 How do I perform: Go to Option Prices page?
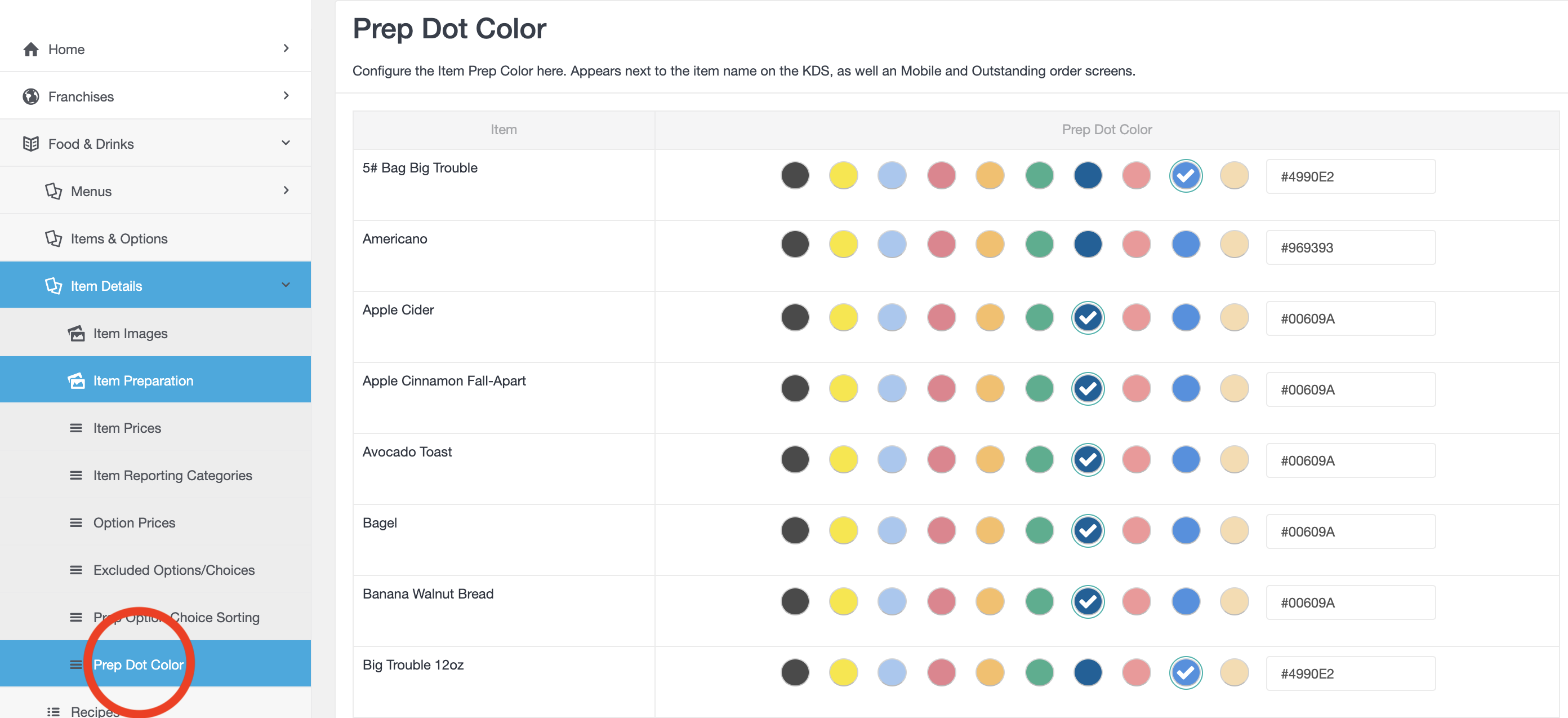pyautogui.click(x=134, y=522)
